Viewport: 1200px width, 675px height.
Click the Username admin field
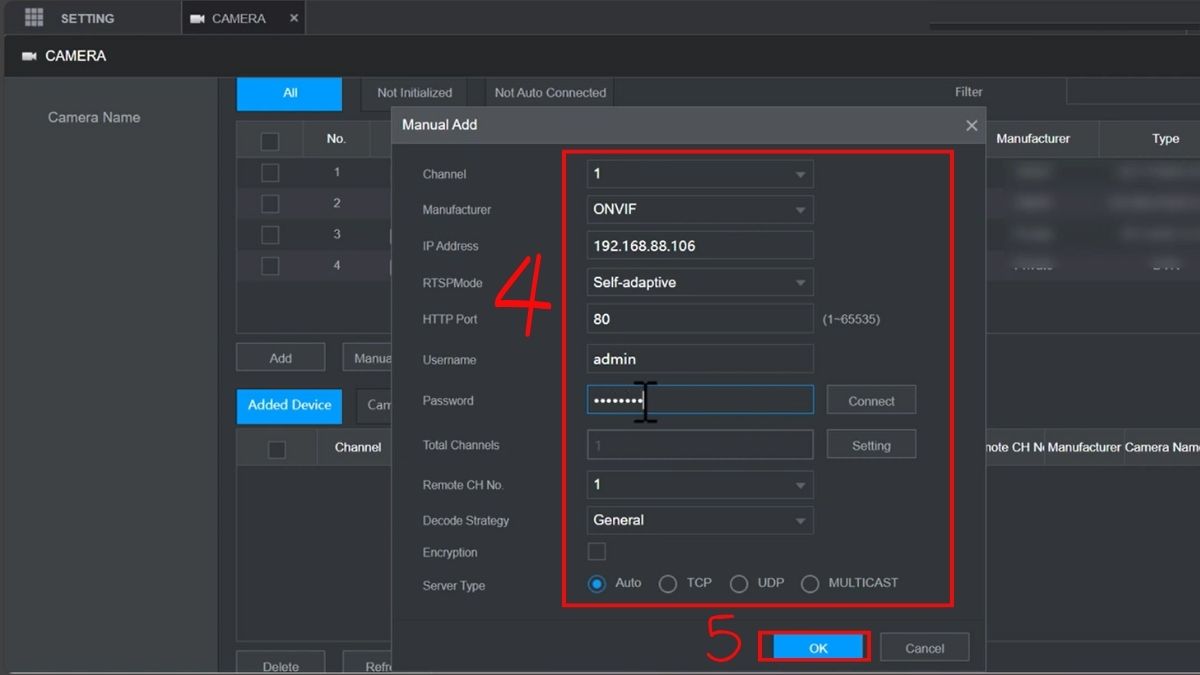(x=700, y=359)
